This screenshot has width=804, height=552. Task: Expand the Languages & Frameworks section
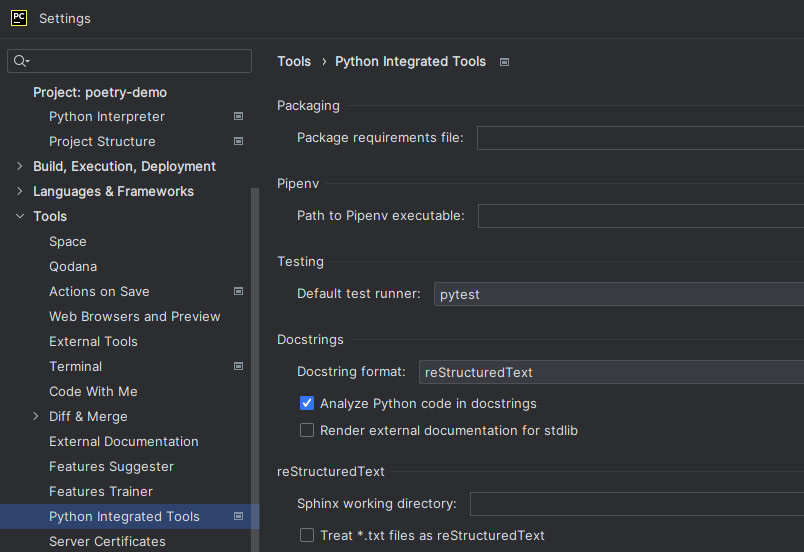pos(20,192)
